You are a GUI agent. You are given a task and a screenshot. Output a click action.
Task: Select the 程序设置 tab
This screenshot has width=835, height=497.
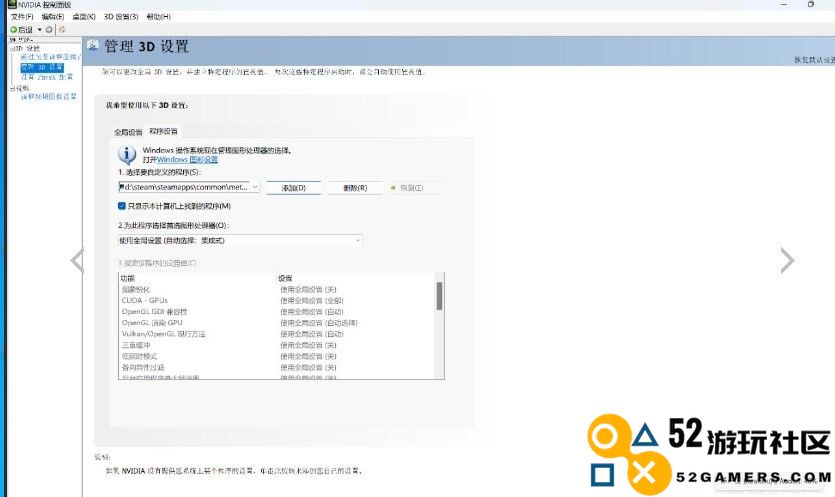pyautogui.click(x=163, y=131)
